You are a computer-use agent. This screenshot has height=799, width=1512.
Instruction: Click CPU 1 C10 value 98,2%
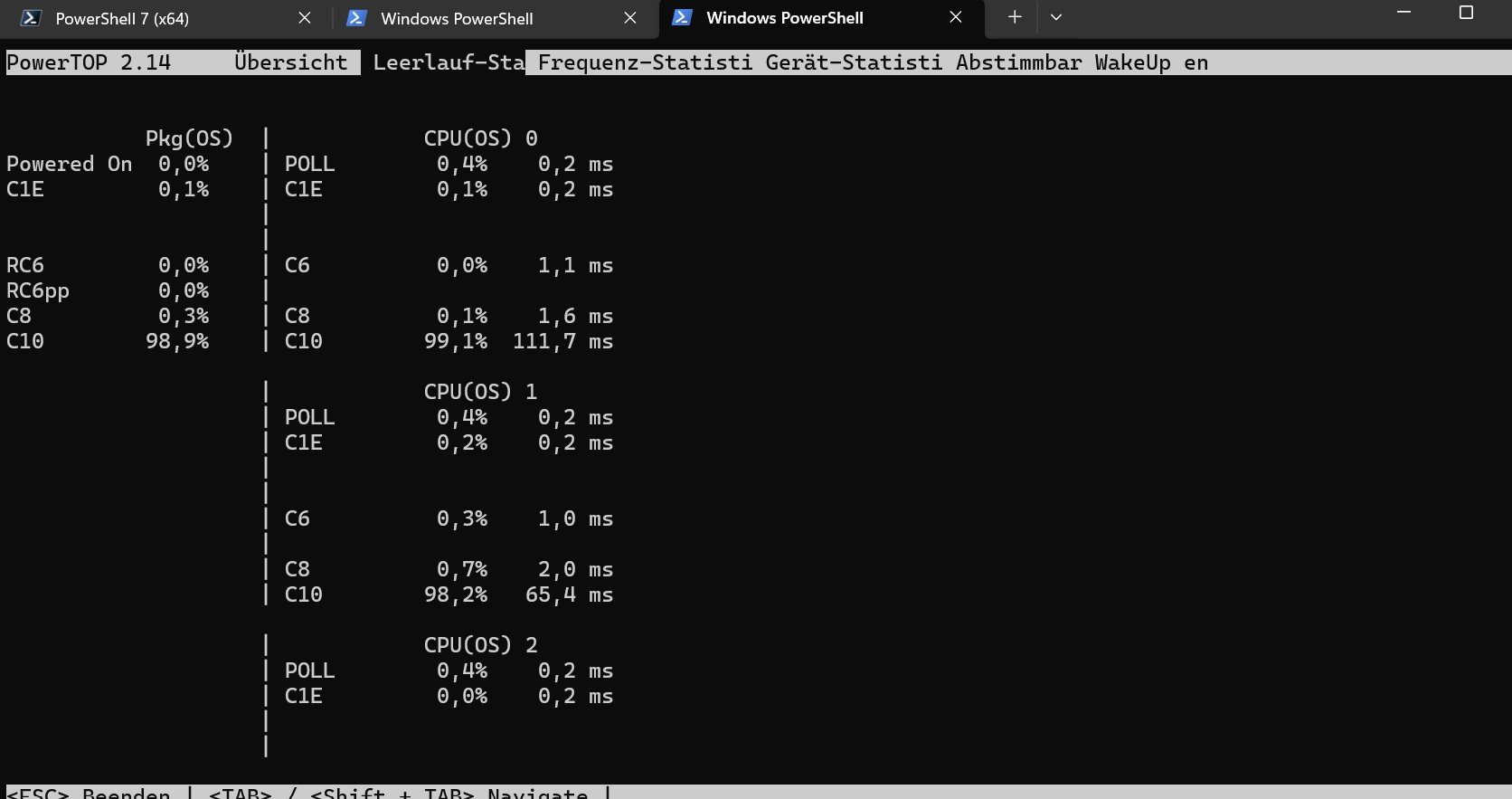pyautogui.click(x=456, y=594)
